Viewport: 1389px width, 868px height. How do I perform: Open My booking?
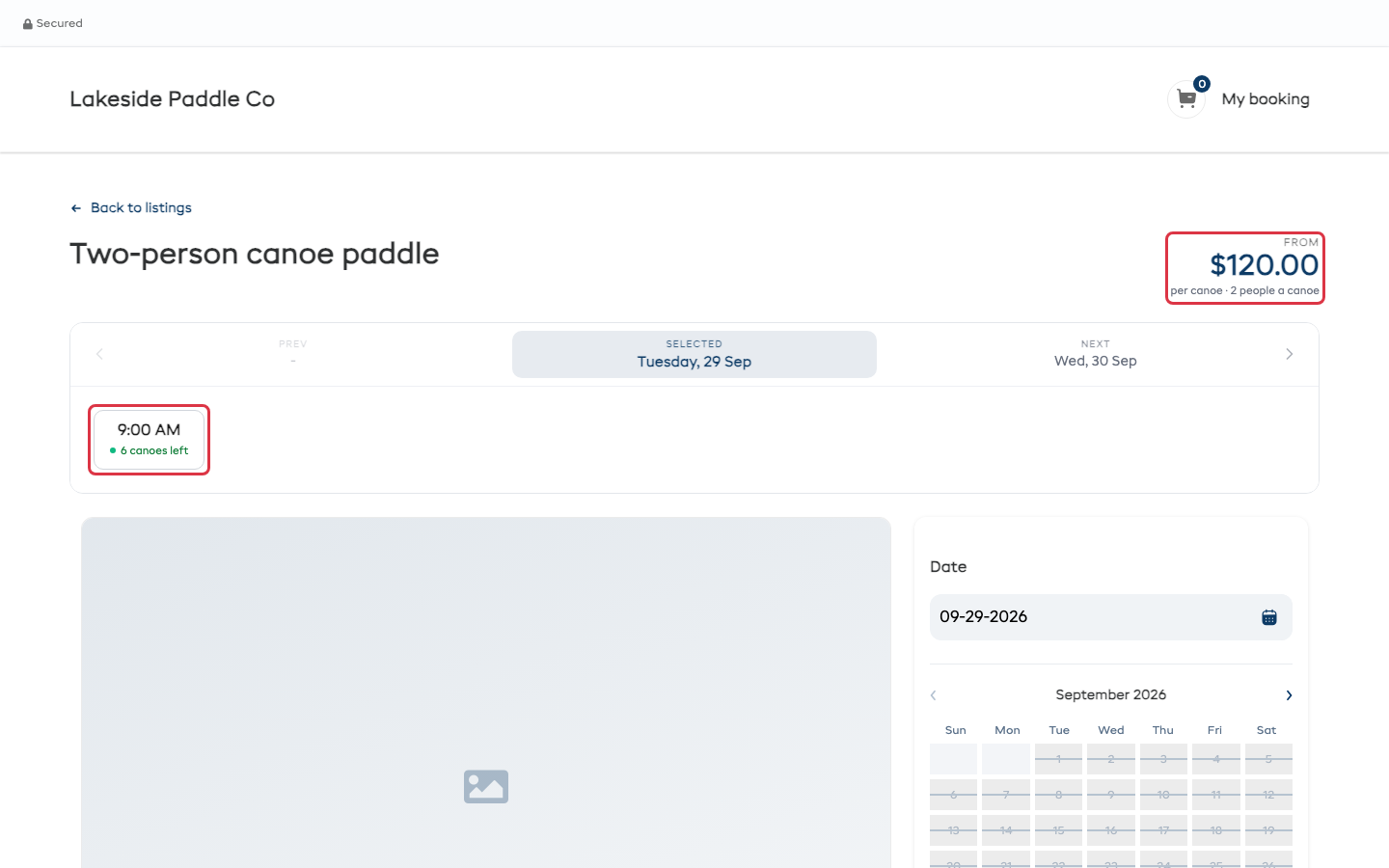point(1266,99)
